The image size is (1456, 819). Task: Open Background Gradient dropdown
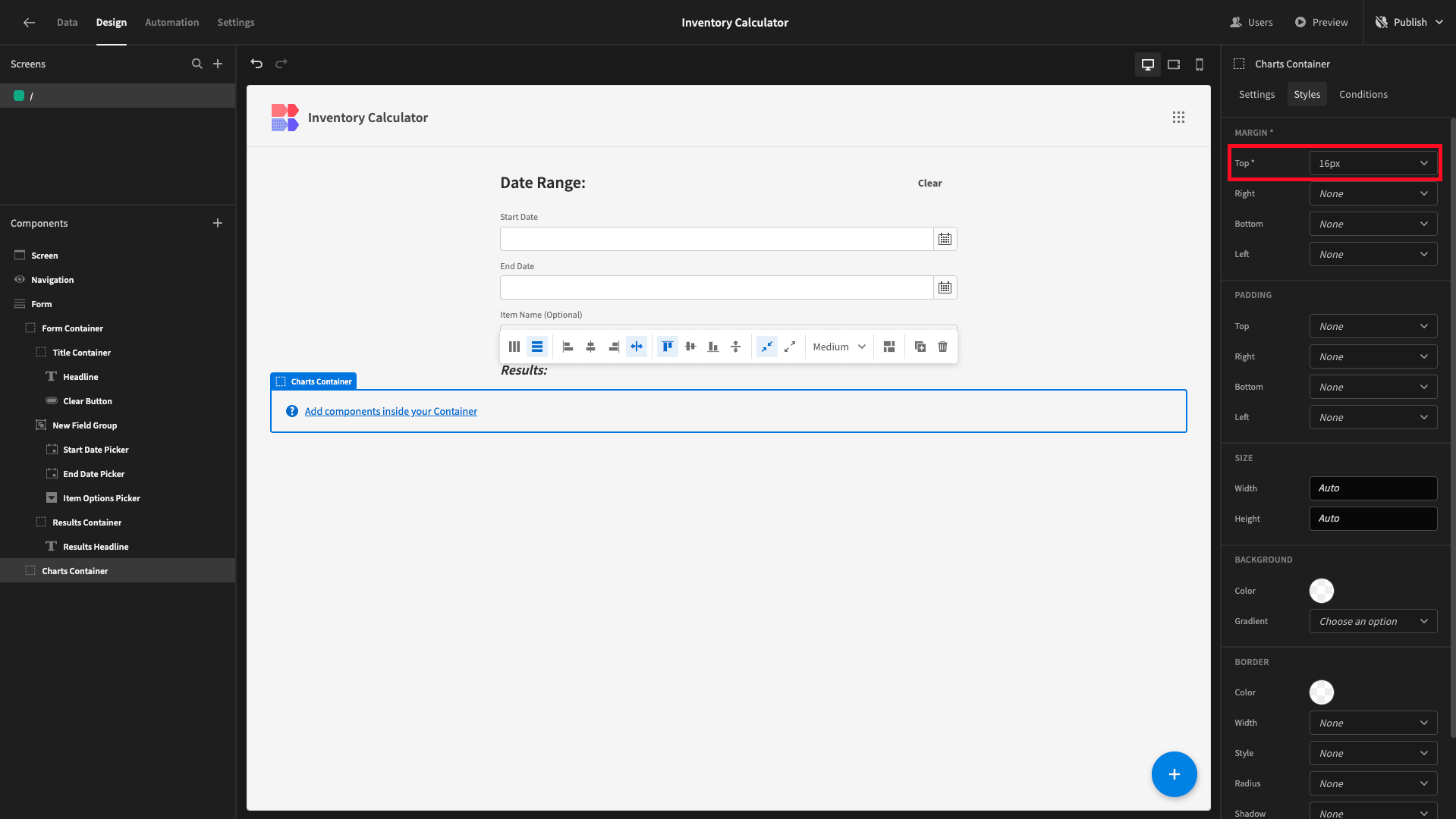coord(1373,621)
